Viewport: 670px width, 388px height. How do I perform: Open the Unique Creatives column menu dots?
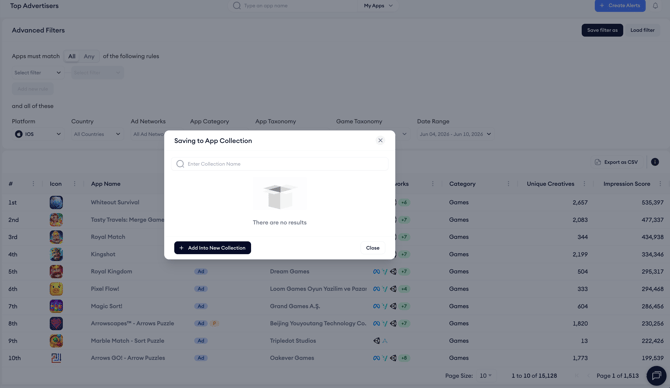coord(584,184)
